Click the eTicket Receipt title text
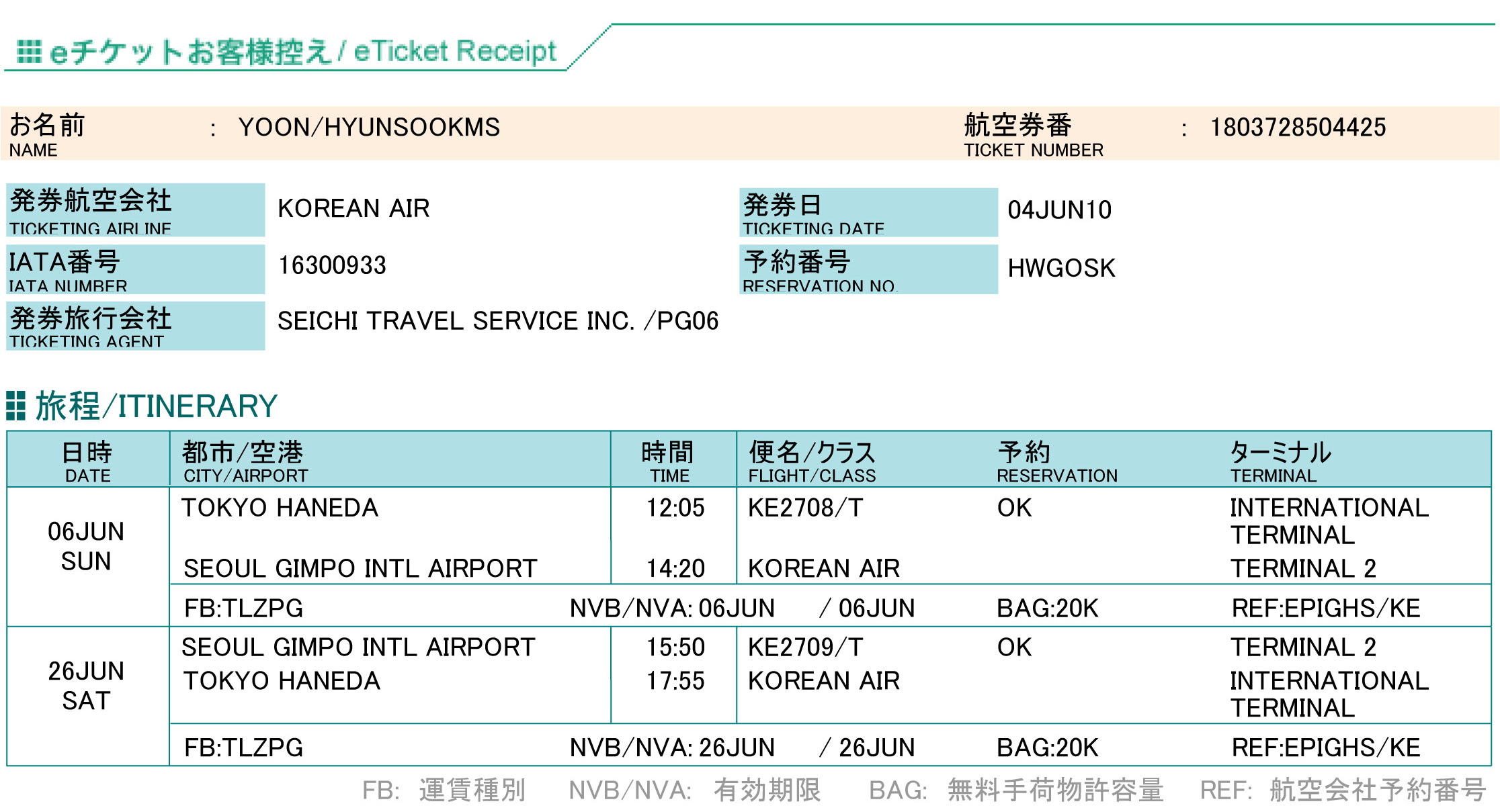 pyautogui.click(x=455, y=51)
